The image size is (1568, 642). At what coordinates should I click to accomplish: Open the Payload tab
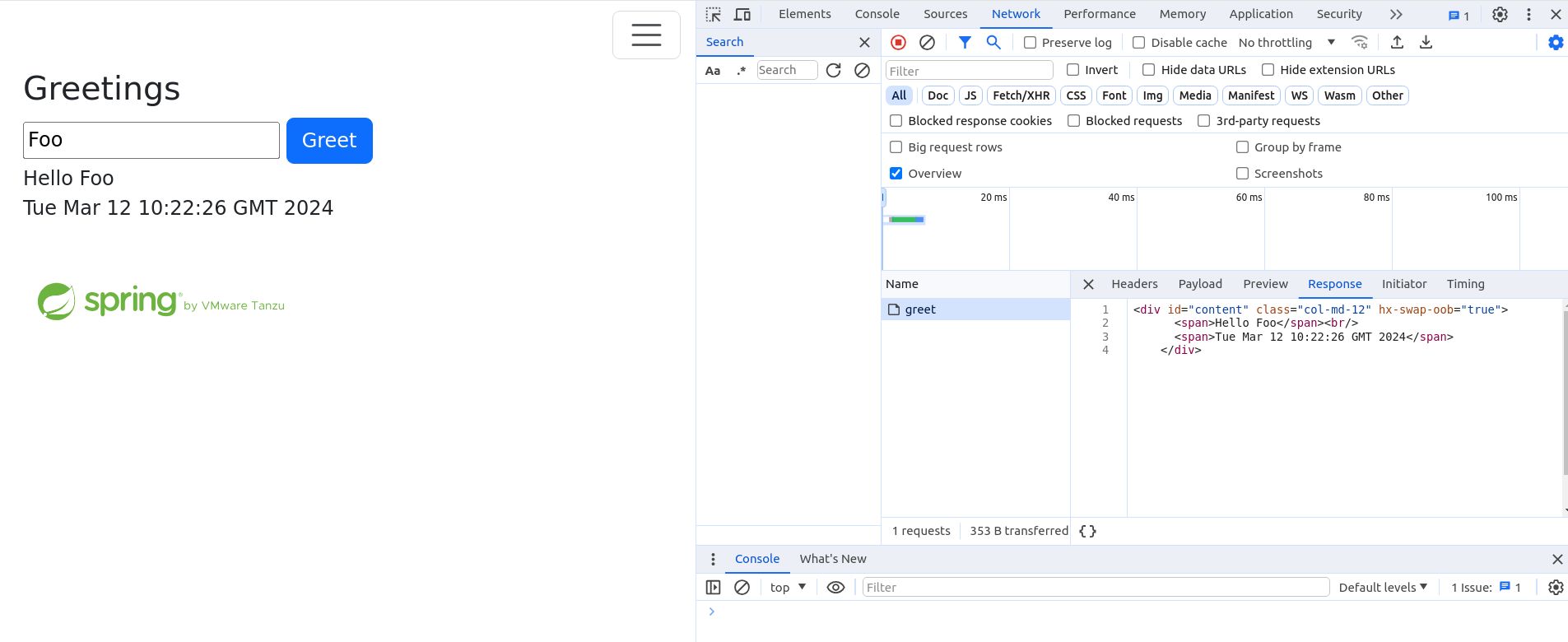[x=1200, y=284]
